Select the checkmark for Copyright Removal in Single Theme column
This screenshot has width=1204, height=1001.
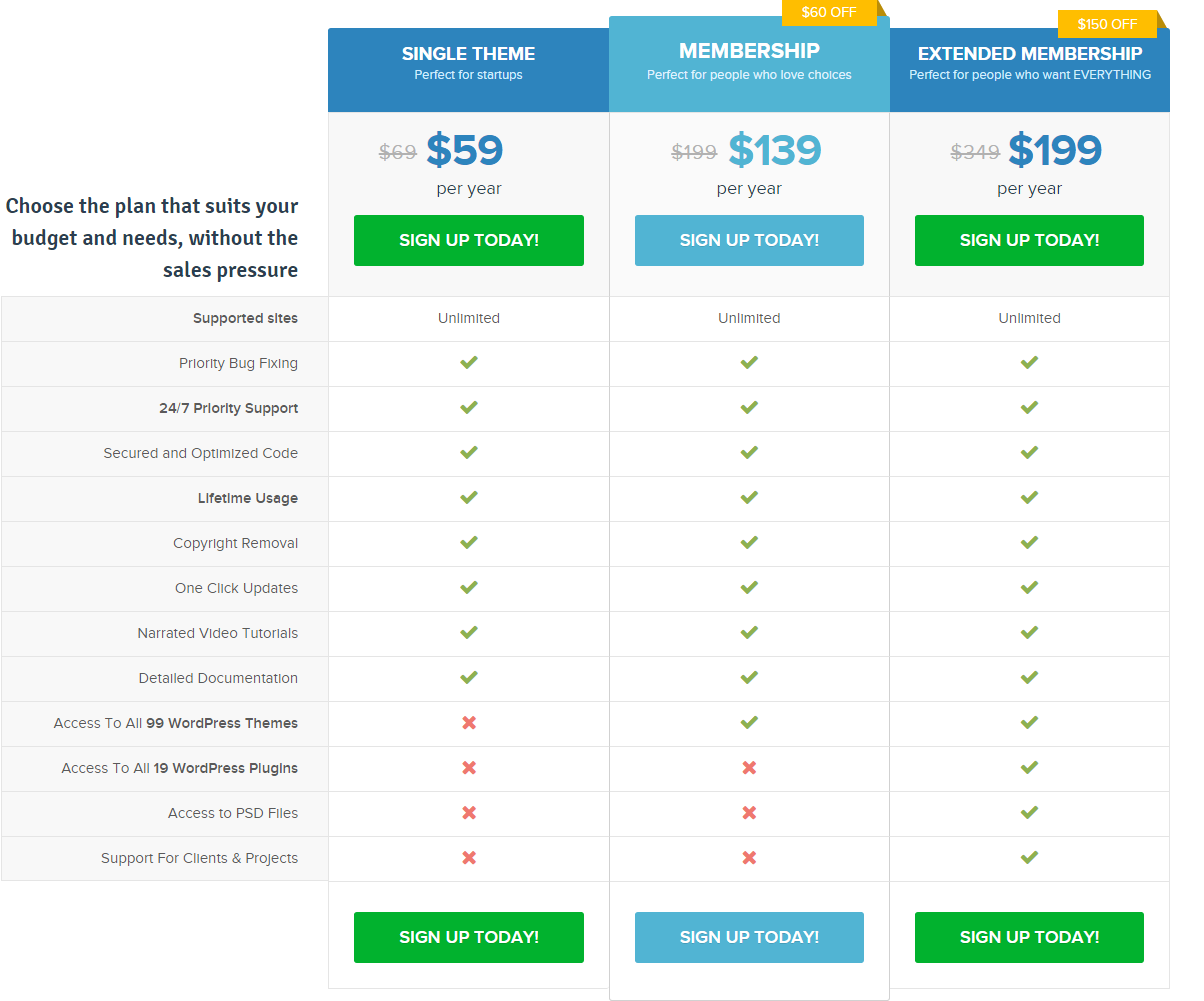(468, 542)
